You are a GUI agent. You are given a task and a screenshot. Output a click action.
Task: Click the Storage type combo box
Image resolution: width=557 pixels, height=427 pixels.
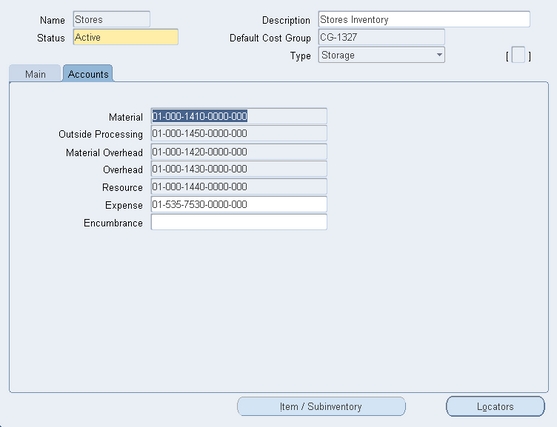(382, 55)
